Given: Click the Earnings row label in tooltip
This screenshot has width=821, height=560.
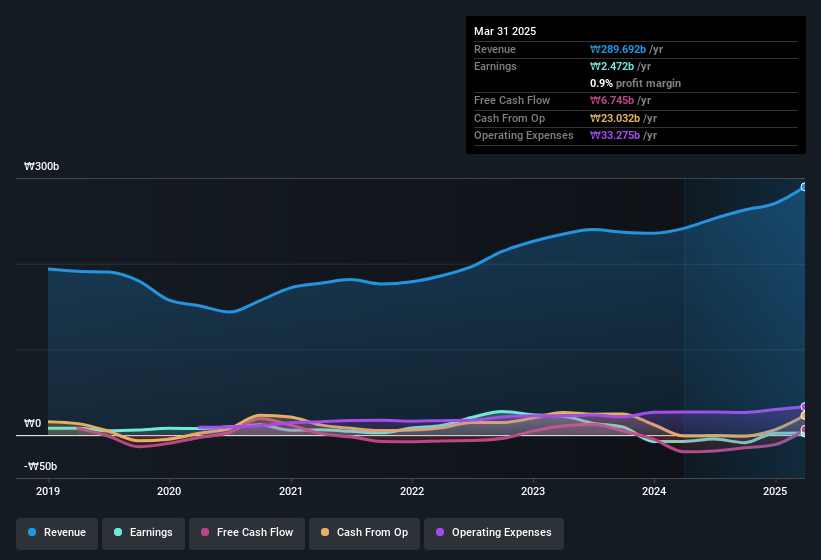Looking at the screenshot, I should [495, 66].
